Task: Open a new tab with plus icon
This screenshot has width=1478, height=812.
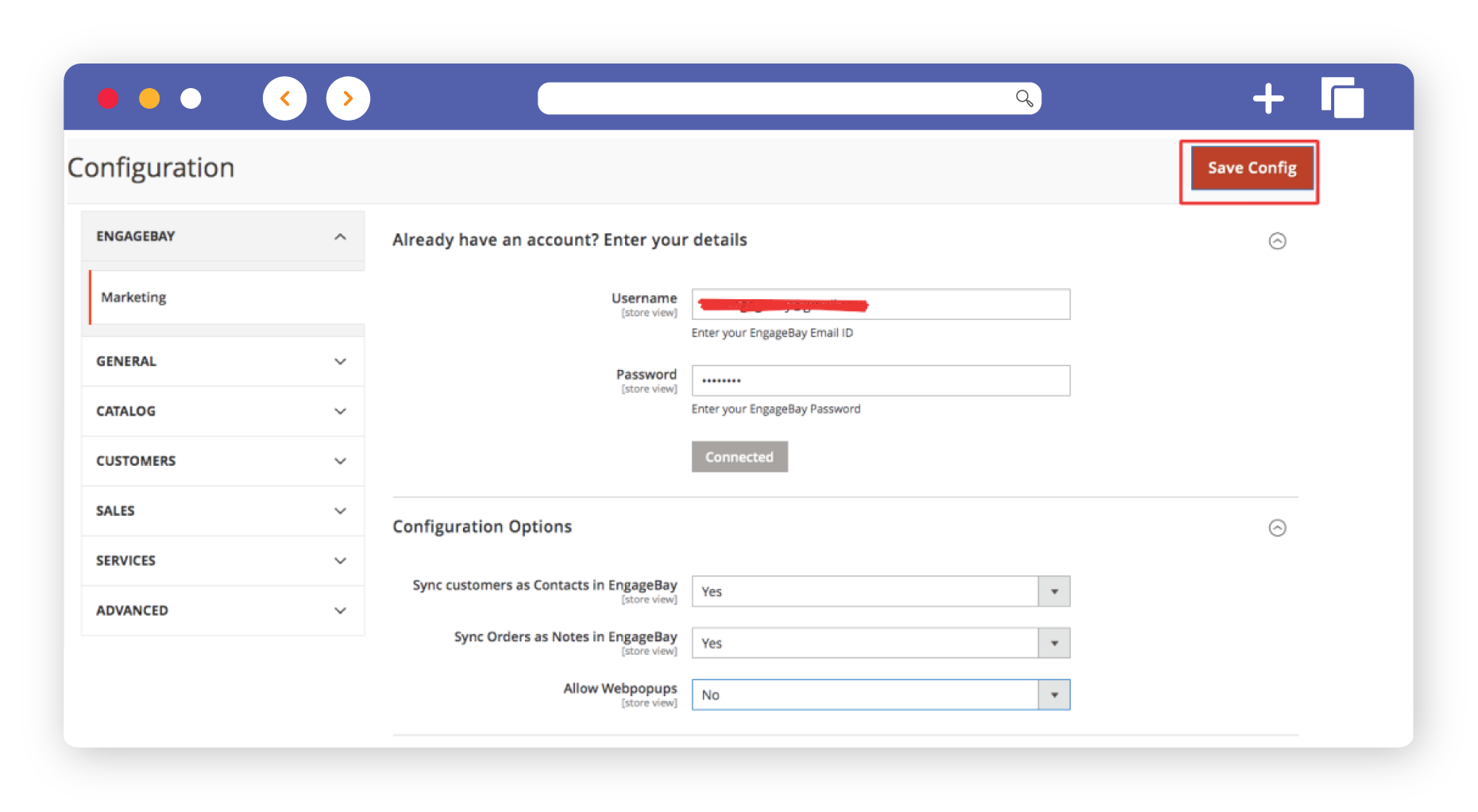Action: 1268,98
